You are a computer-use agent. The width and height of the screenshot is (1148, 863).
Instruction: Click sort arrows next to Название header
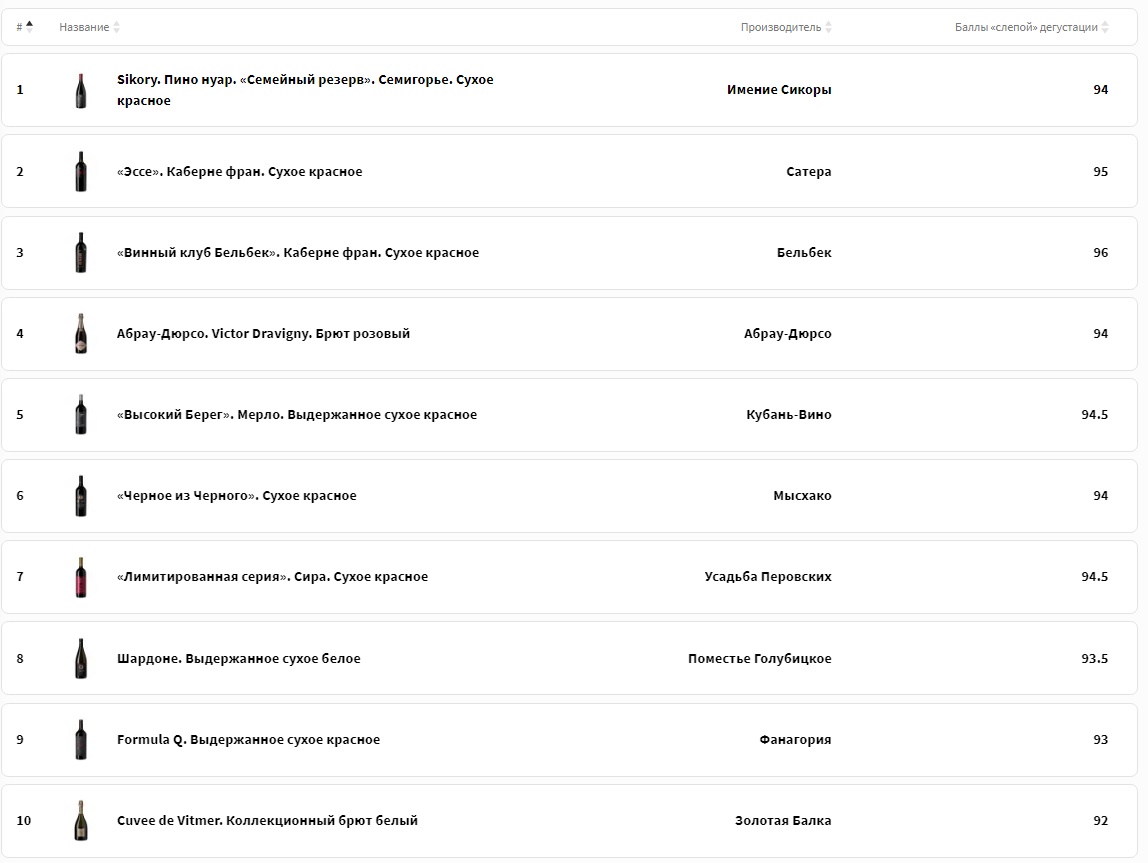pos(116,27)
